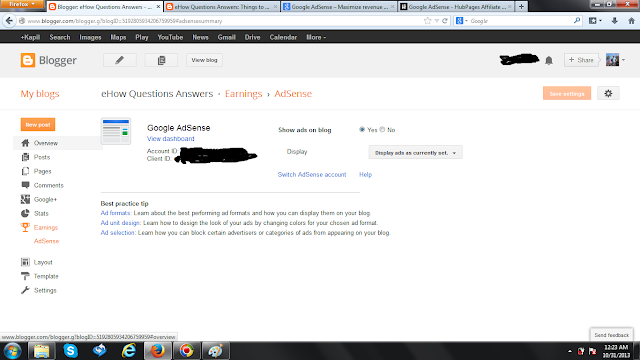
Task: Open the View dashboard link
Action: tap(171, 139)
